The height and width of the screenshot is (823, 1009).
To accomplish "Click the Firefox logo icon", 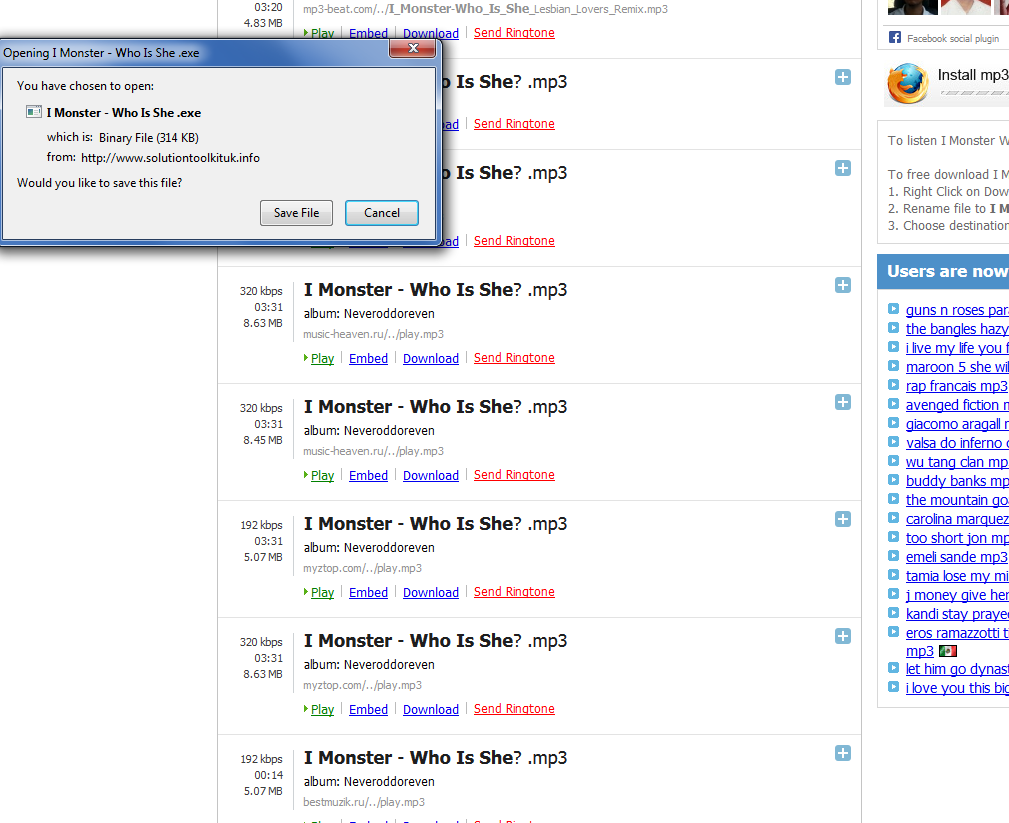I will coord(908,84).
